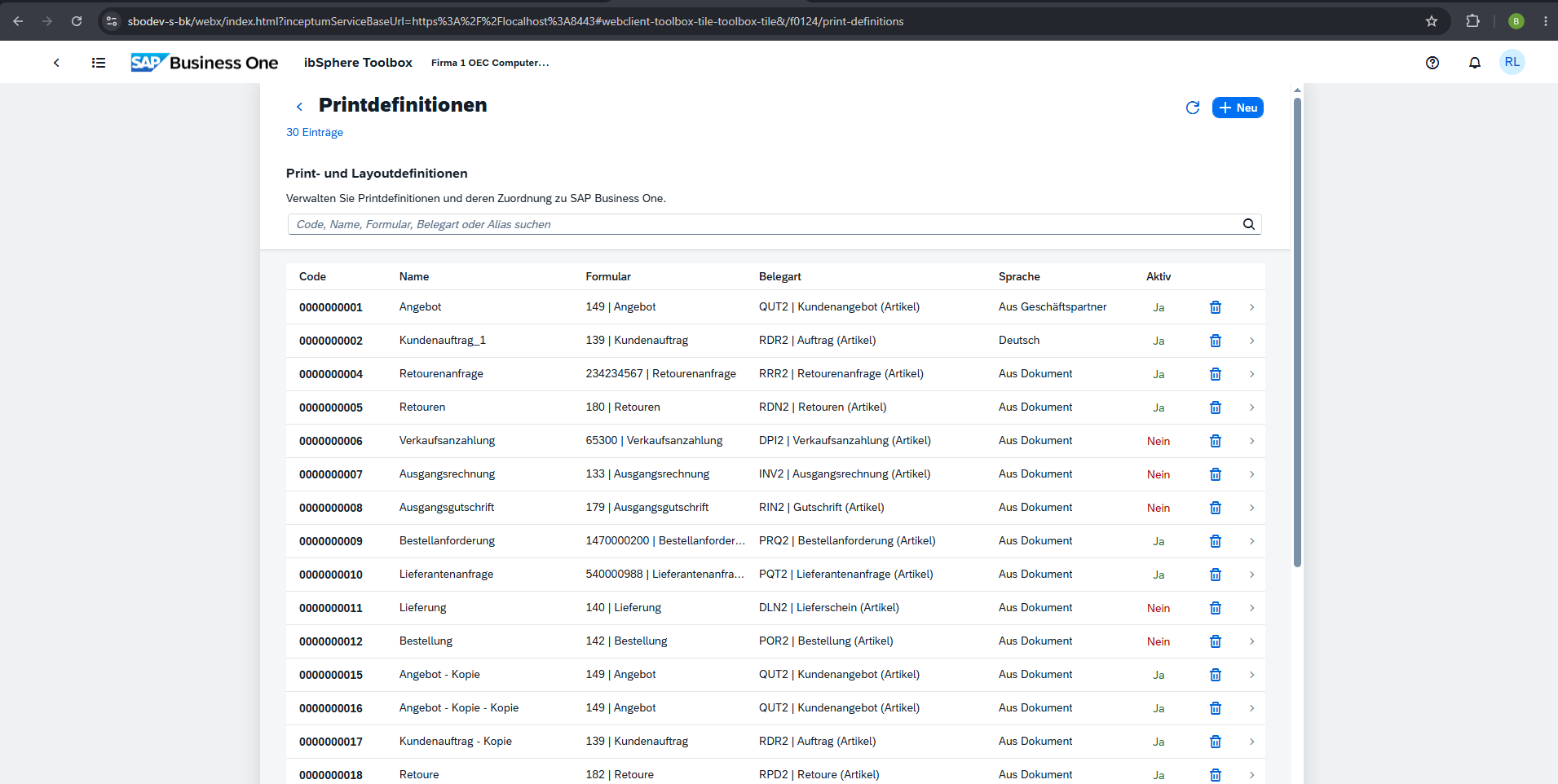Viewport: 1558px width, 784px height.
Task: Click 'Aus Geschäftspartner' cell
Action: click(1053, 306)
